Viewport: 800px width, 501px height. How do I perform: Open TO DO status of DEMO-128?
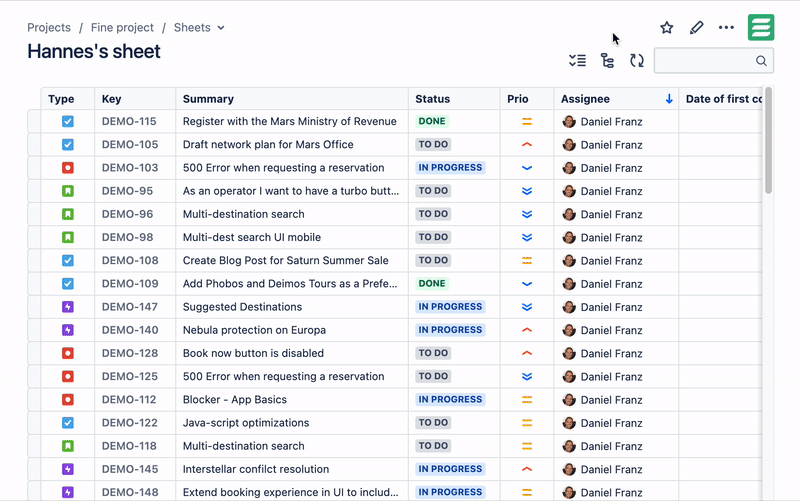433,353
